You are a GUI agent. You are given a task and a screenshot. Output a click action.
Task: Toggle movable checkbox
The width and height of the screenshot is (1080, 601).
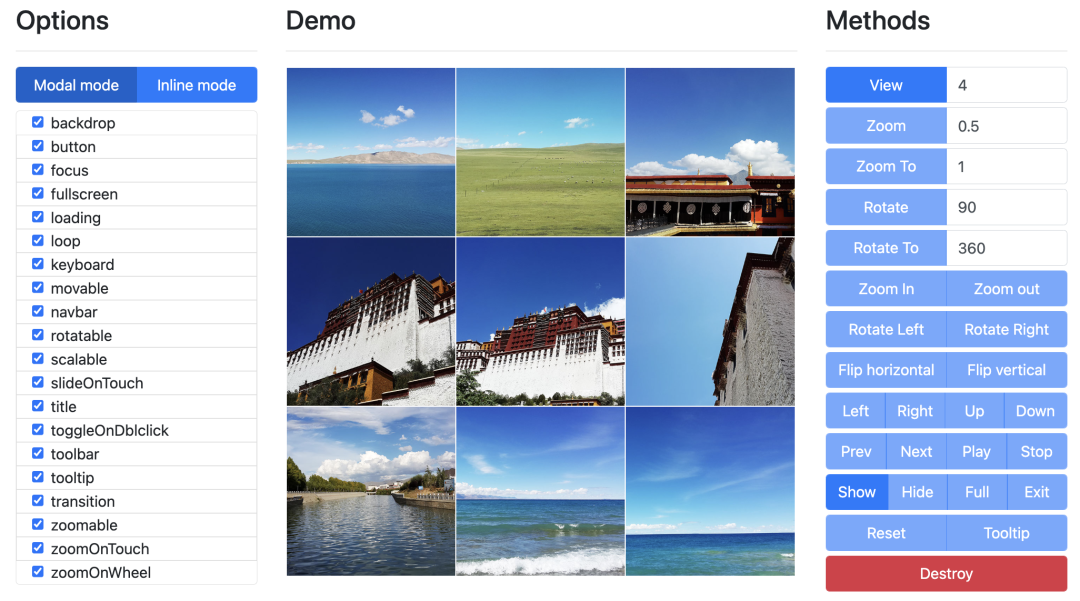pyautogui.click(x=38, y=288)
